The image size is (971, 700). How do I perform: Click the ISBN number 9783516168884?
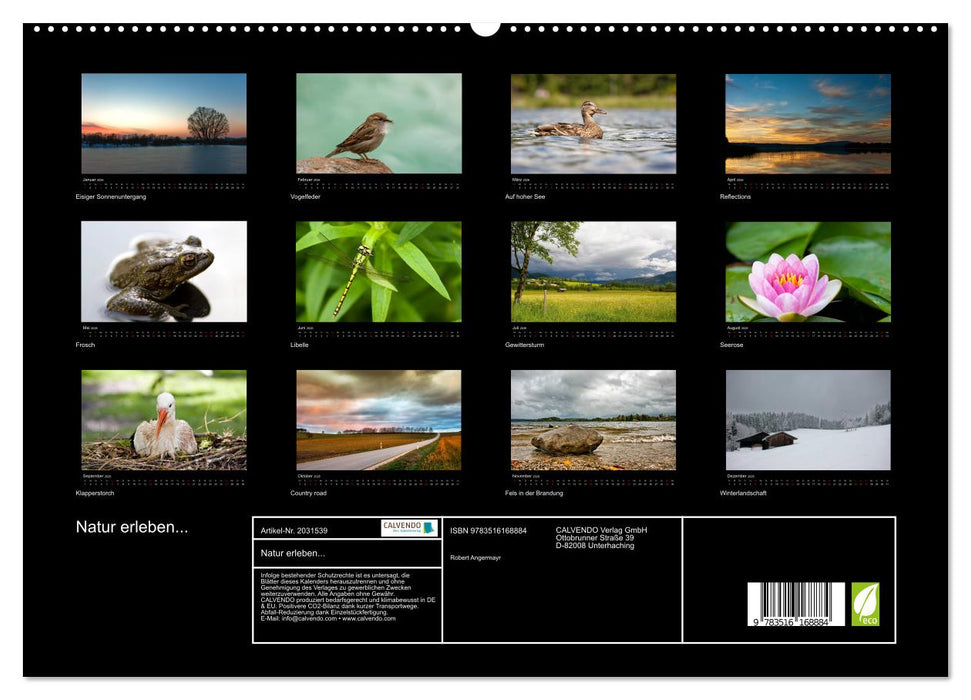[x=490, y=532]
